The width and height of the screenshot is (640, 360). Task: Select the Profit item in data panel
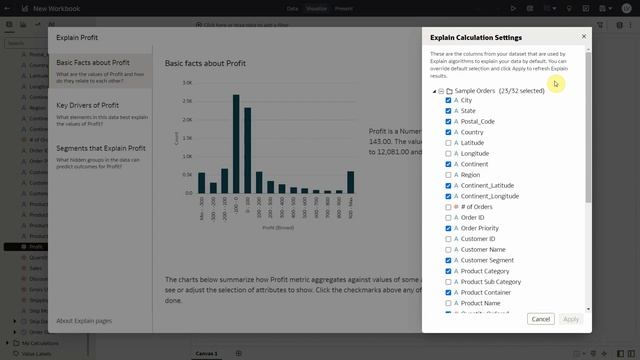pyautogui.click(x=26, y=247)
